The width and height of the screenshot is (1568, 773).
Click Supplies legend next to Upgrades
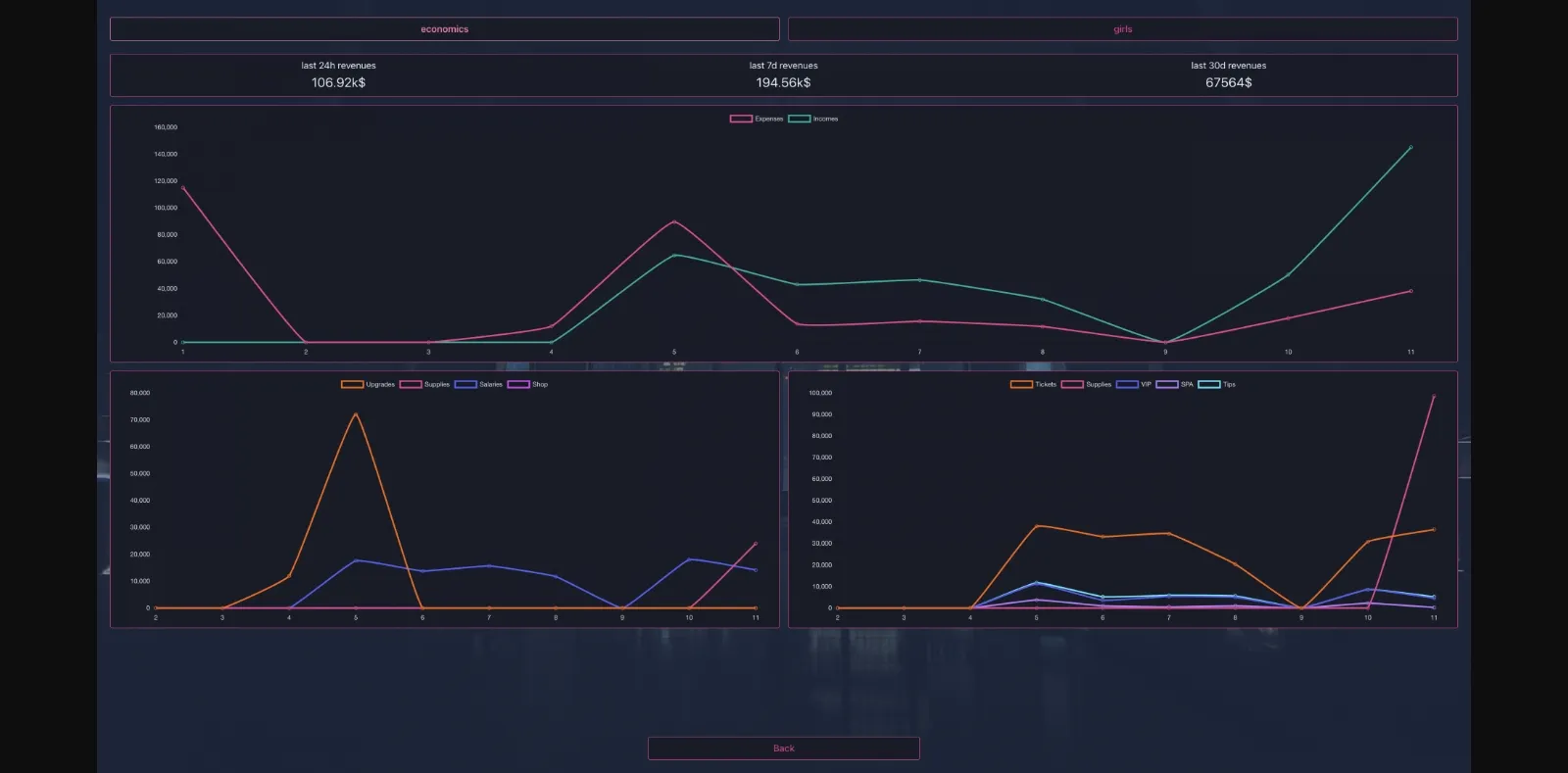(x=424, y=385)
